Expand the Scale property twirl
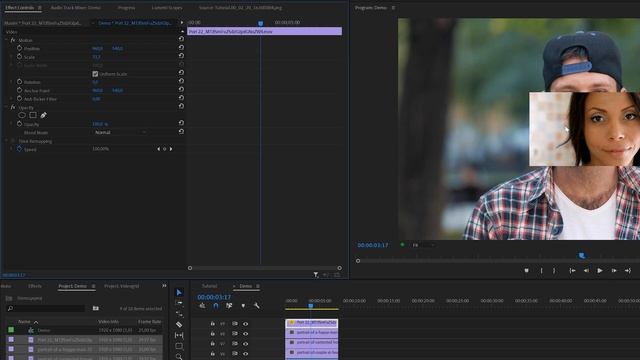This screenshot has width=640, height=360. coord(11,57)
